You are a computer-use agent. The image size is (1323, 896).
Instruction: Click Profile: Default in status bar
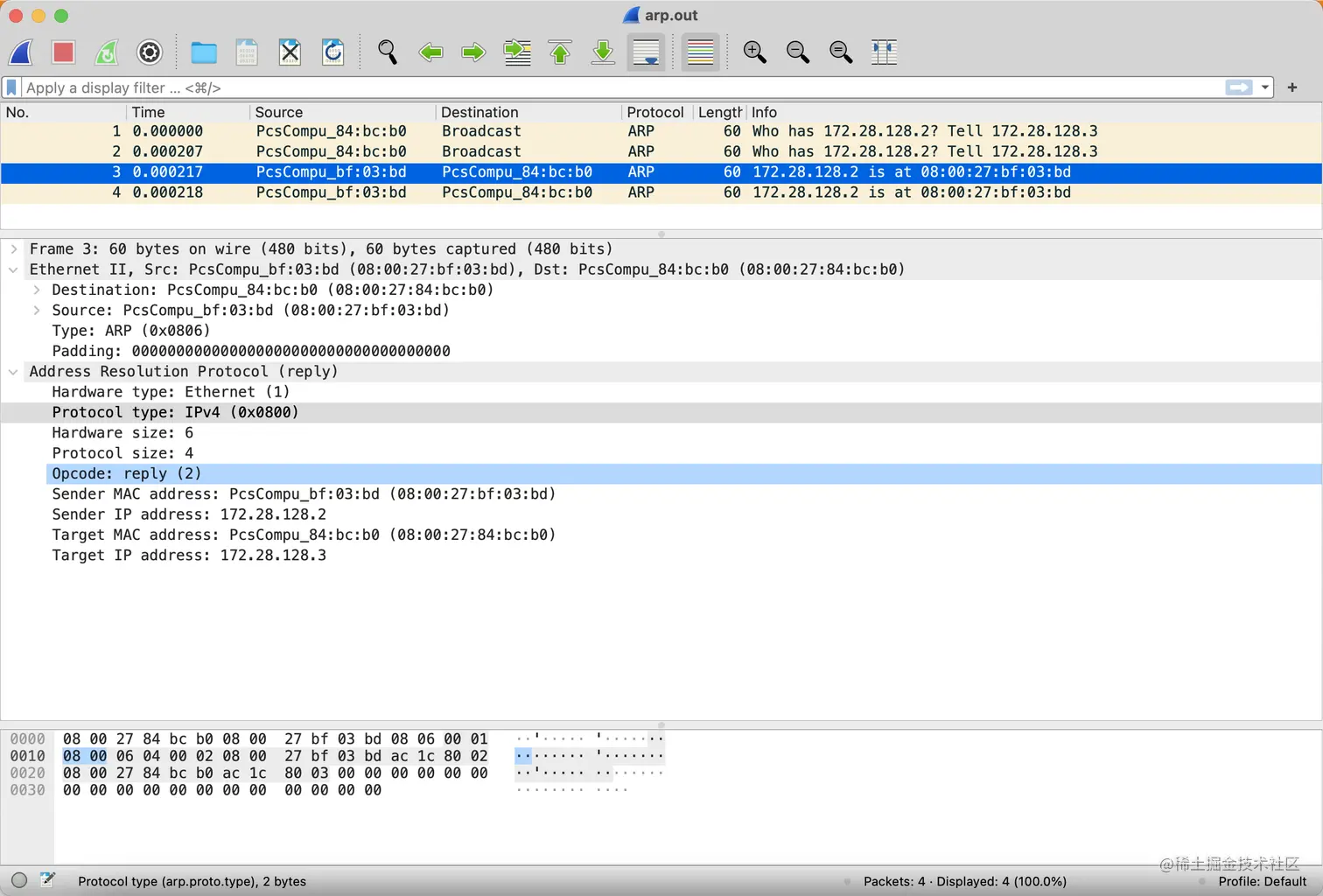click(x=1263, y=881)
